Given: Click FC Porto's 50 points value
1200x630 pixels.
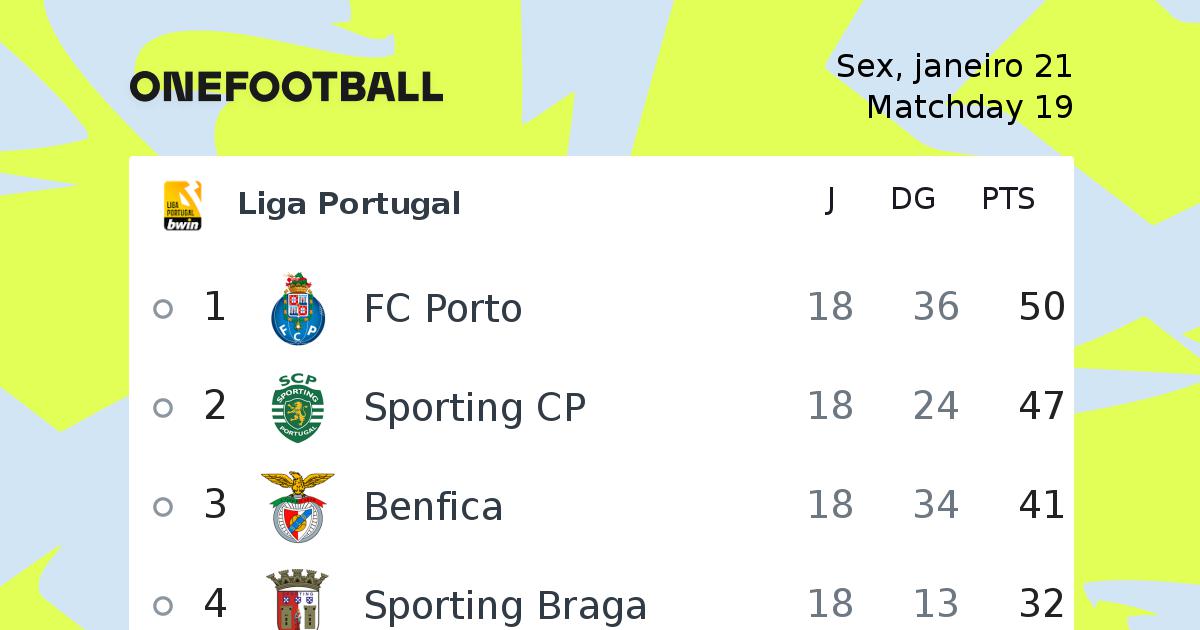Looking at the screenshot, I should click(x=1042, y=307).
